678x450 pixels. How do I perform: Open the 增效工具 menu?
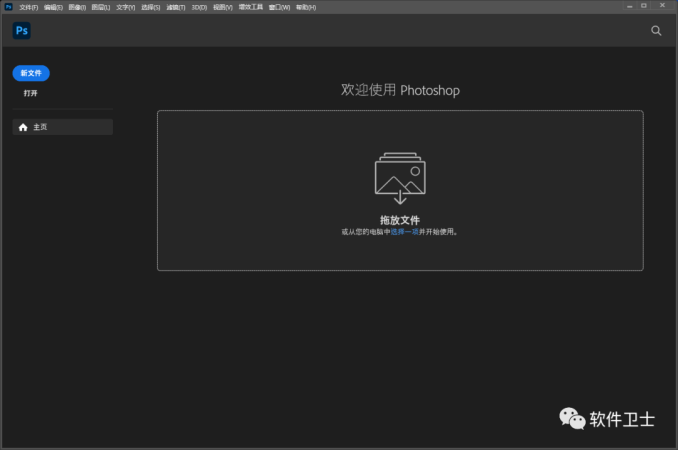251,7
